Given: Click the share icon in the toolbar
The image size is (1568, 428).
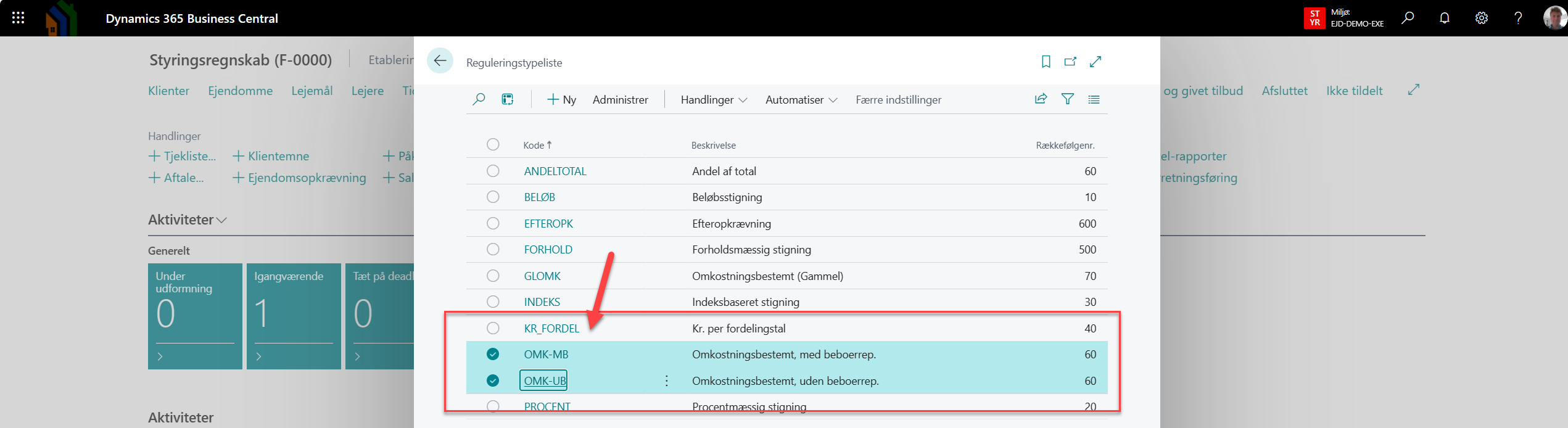Looking at the screenshot, I should [1041, 99].
